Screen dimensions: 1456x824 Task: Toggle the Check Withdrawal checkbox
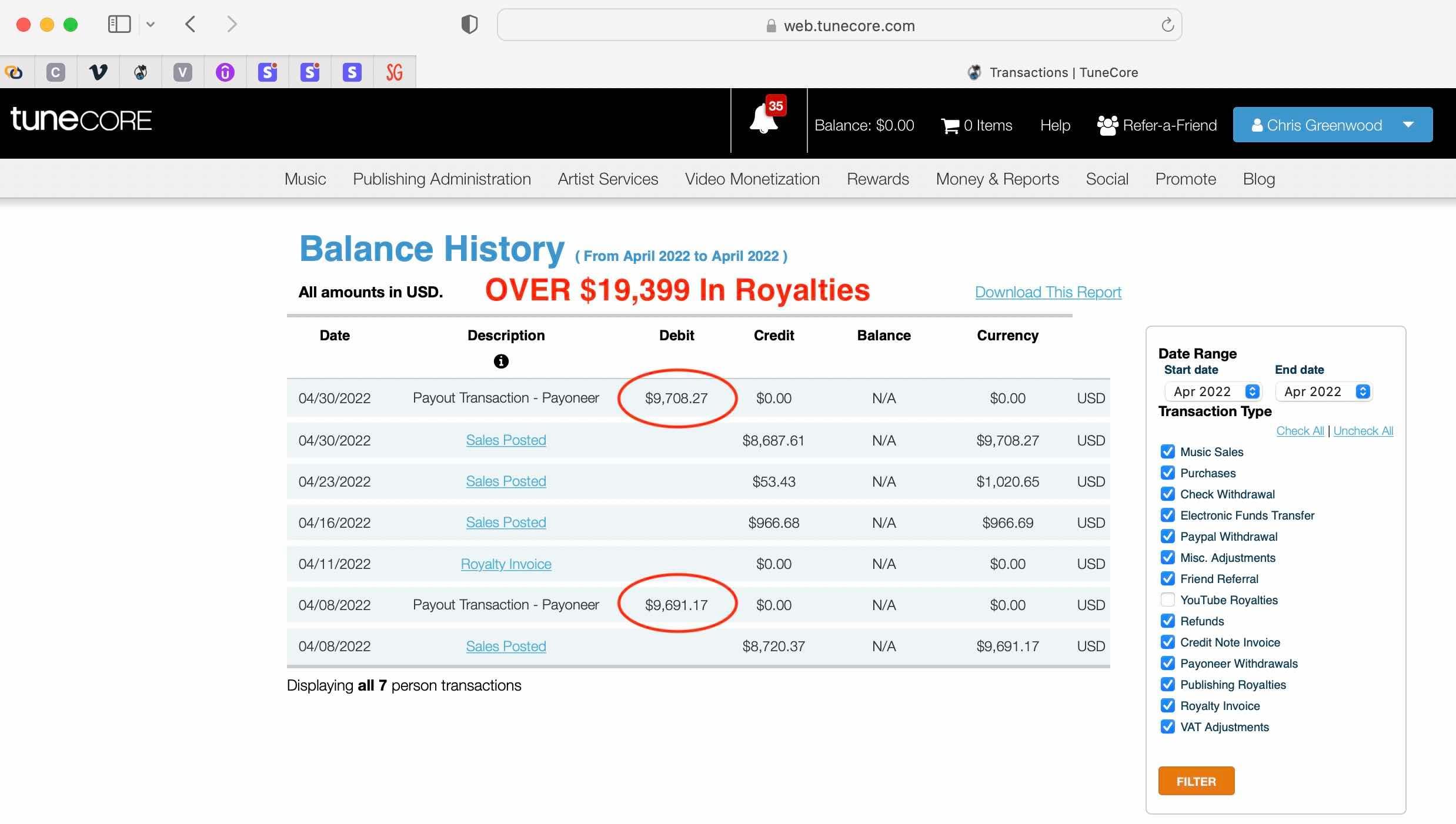1168,494
